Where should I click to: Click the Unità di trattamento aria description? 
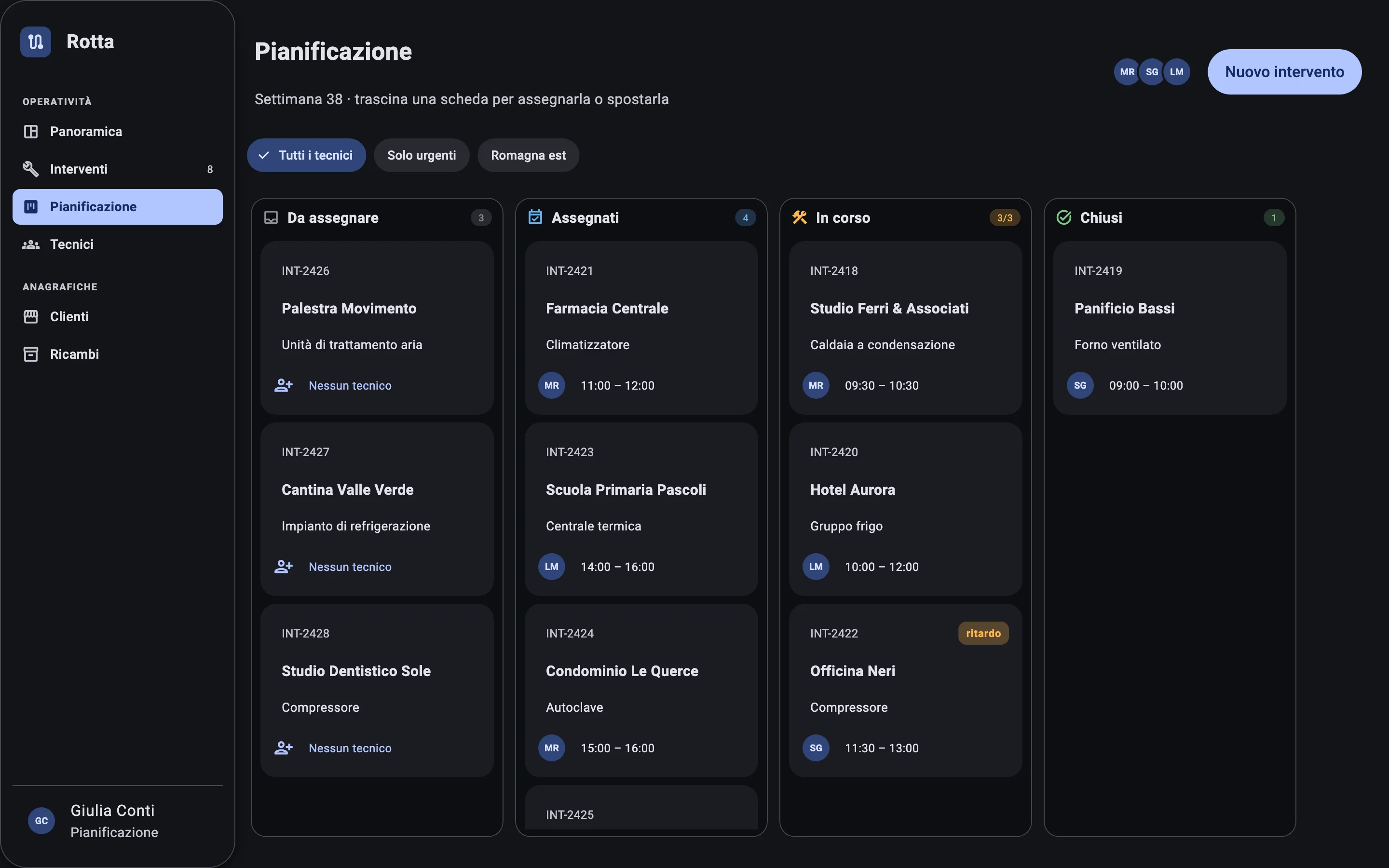352,345
